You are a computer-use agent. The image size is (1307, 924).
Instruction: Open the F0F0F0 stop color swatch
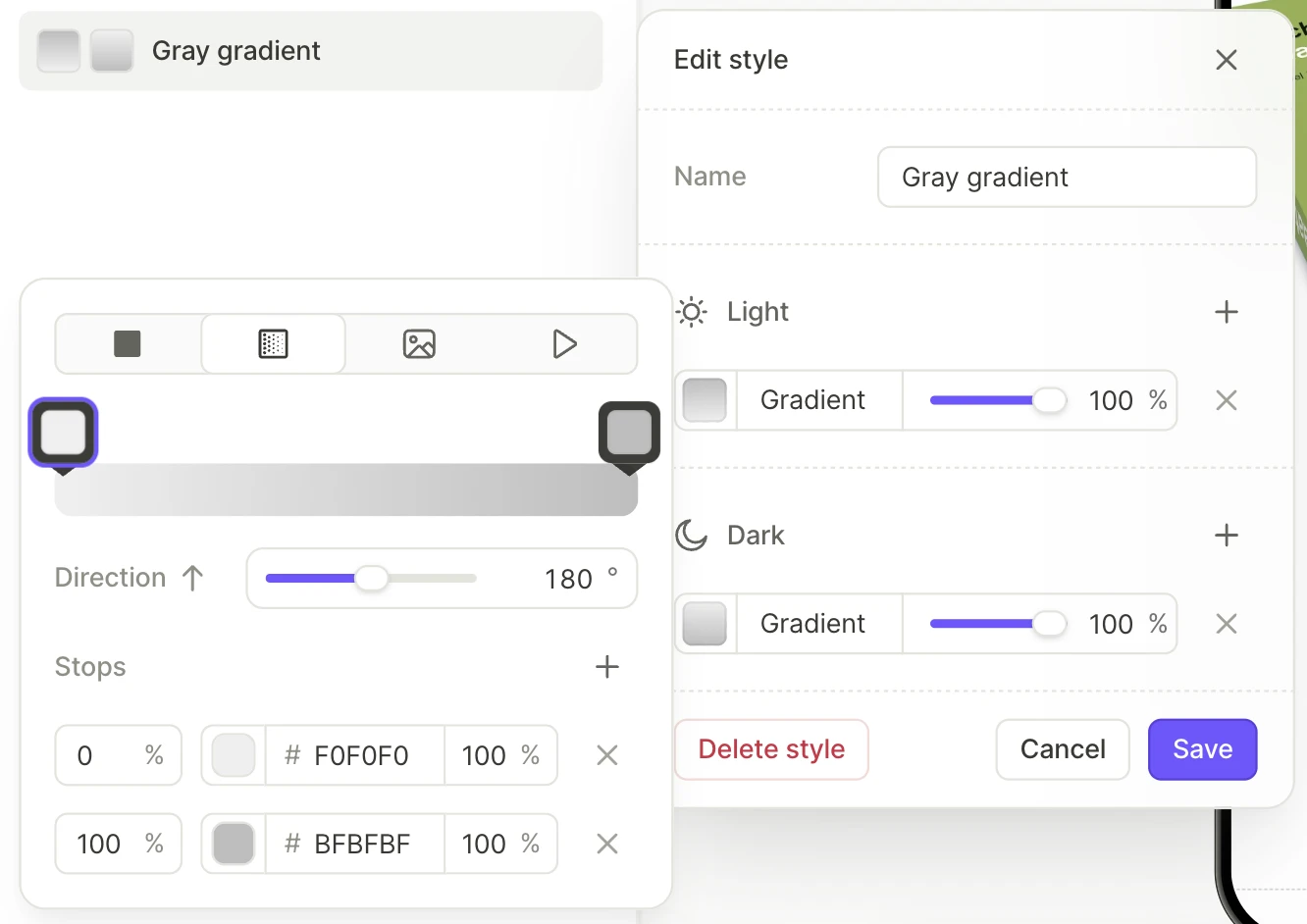click(234, 755)
